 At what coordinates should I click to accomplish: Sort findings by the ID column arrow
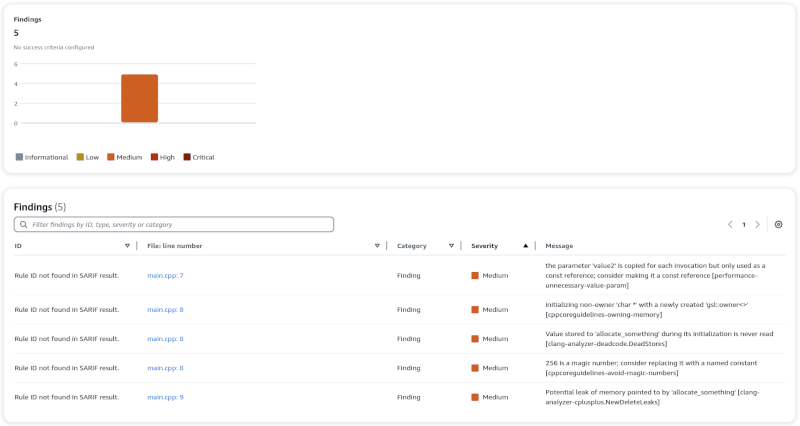pos(127,245)
